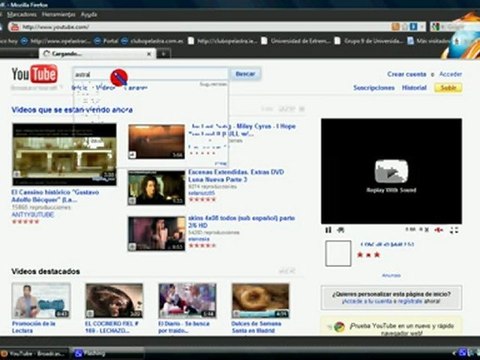
Task: Open the Herramientas menu
Action: click(x=59, y=15)
